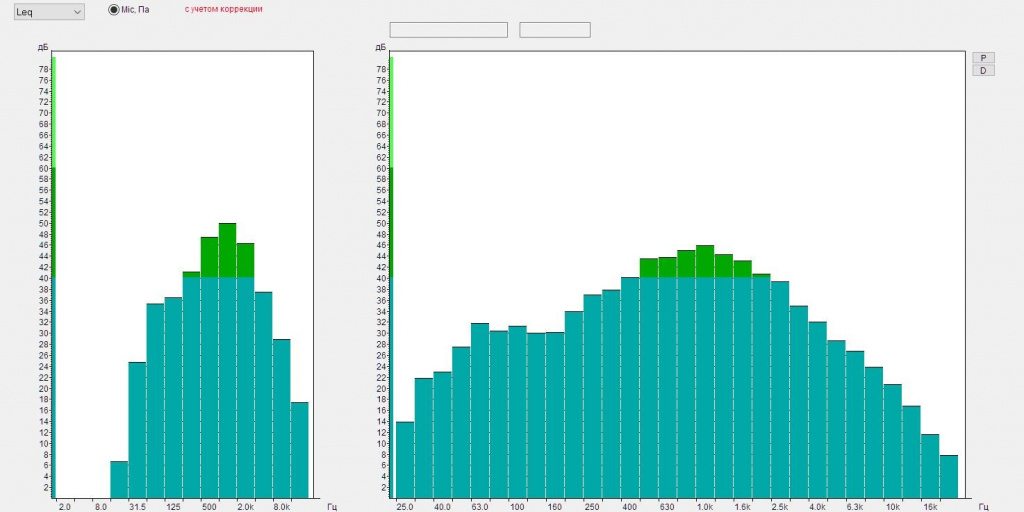The height and width of the screenshot is (512, 1024).
Task: Click the 31.5 Hz bar in the octave chart
Action: (137, 430)
